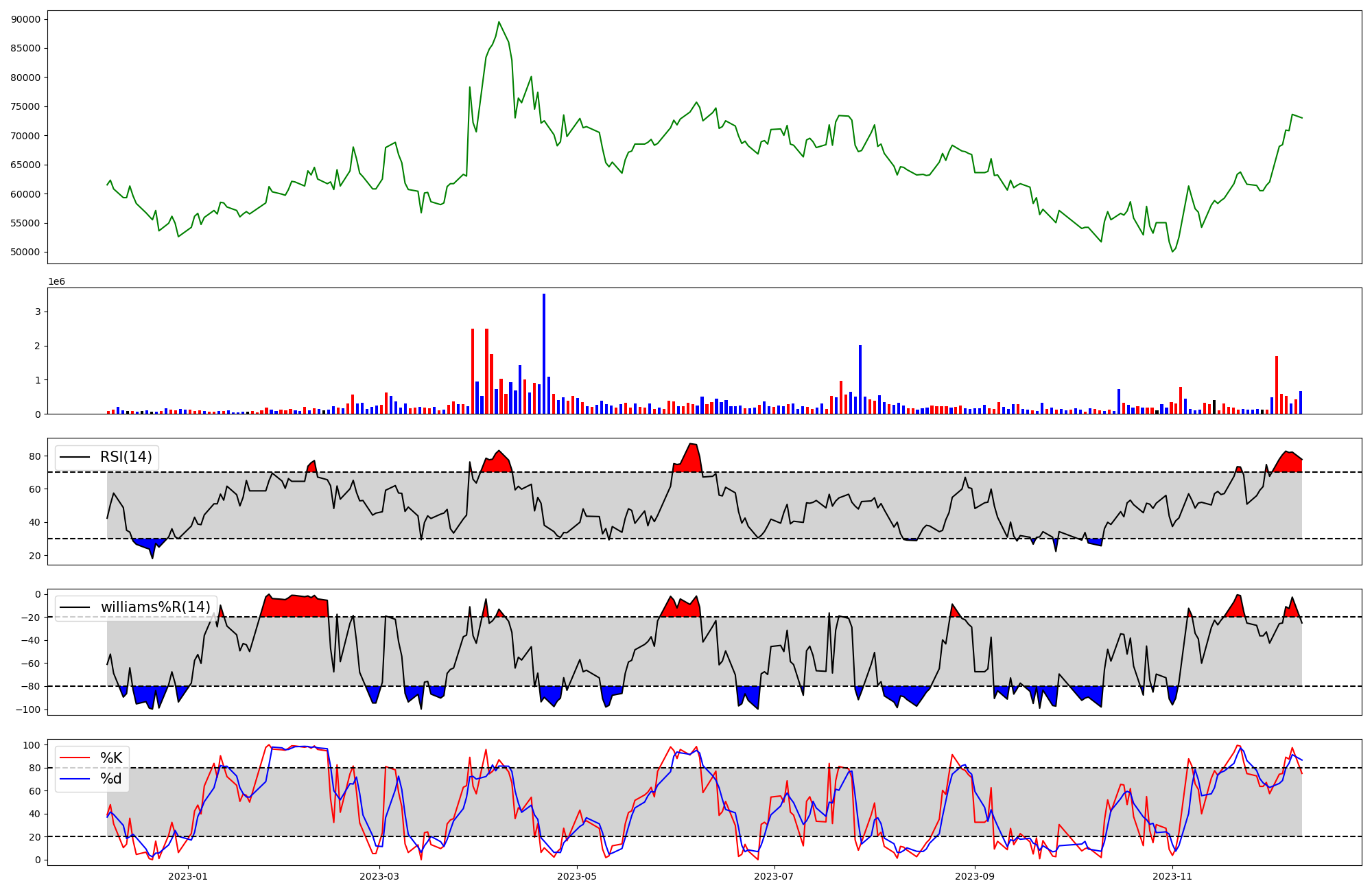This screenshot has height=892, width=1372.
Task: Click the 80 tick on RSI axis
Action: pos(35,456)
